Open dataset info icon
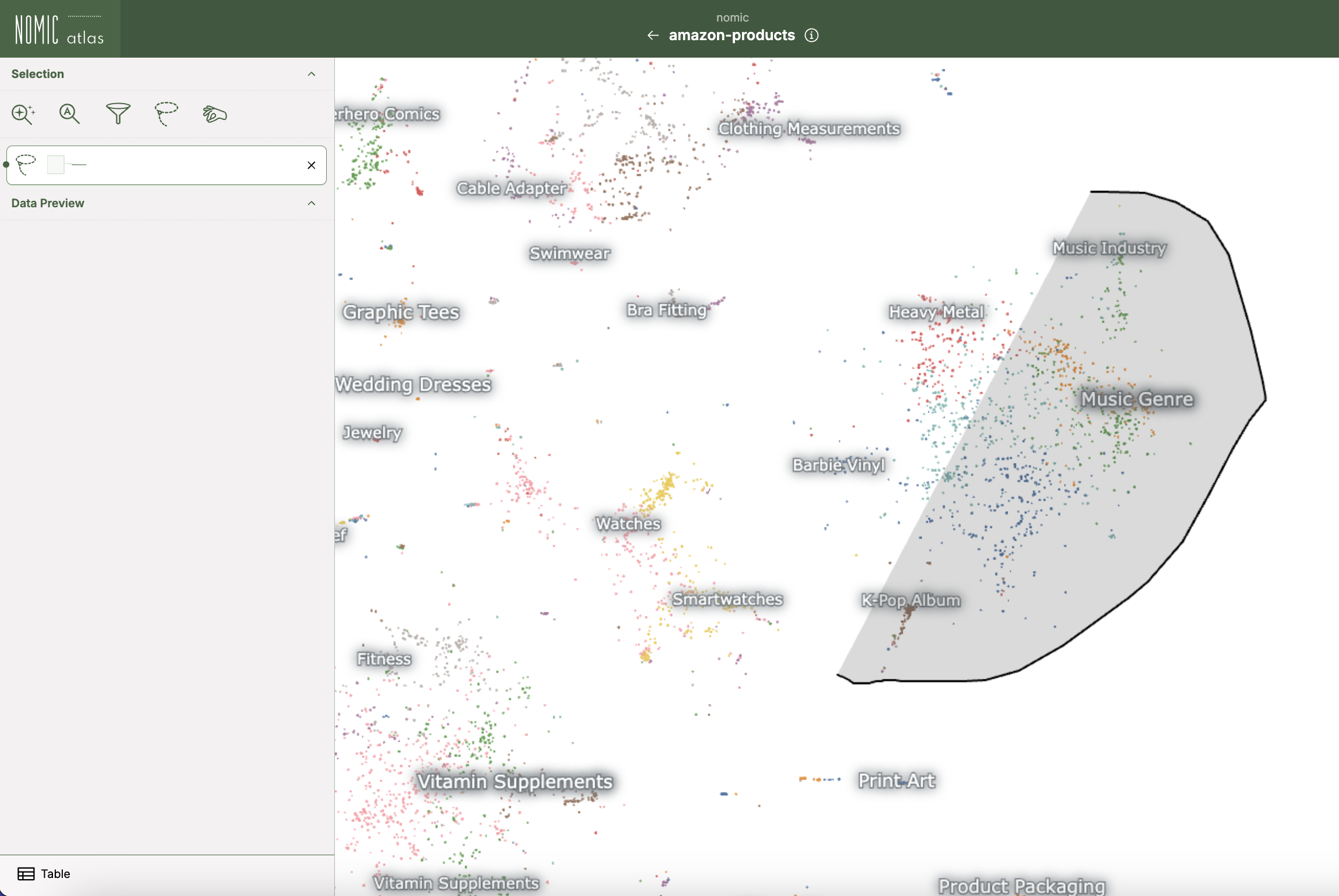1339x896 pixels. tap(811, 36)
